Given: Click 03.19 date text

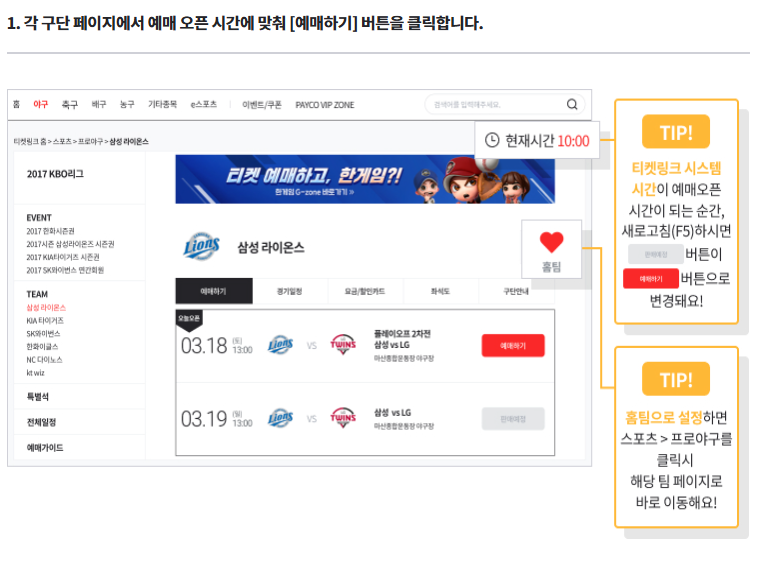Looking at the screenshot, I should pyautogui.click(x=204, y=419).
